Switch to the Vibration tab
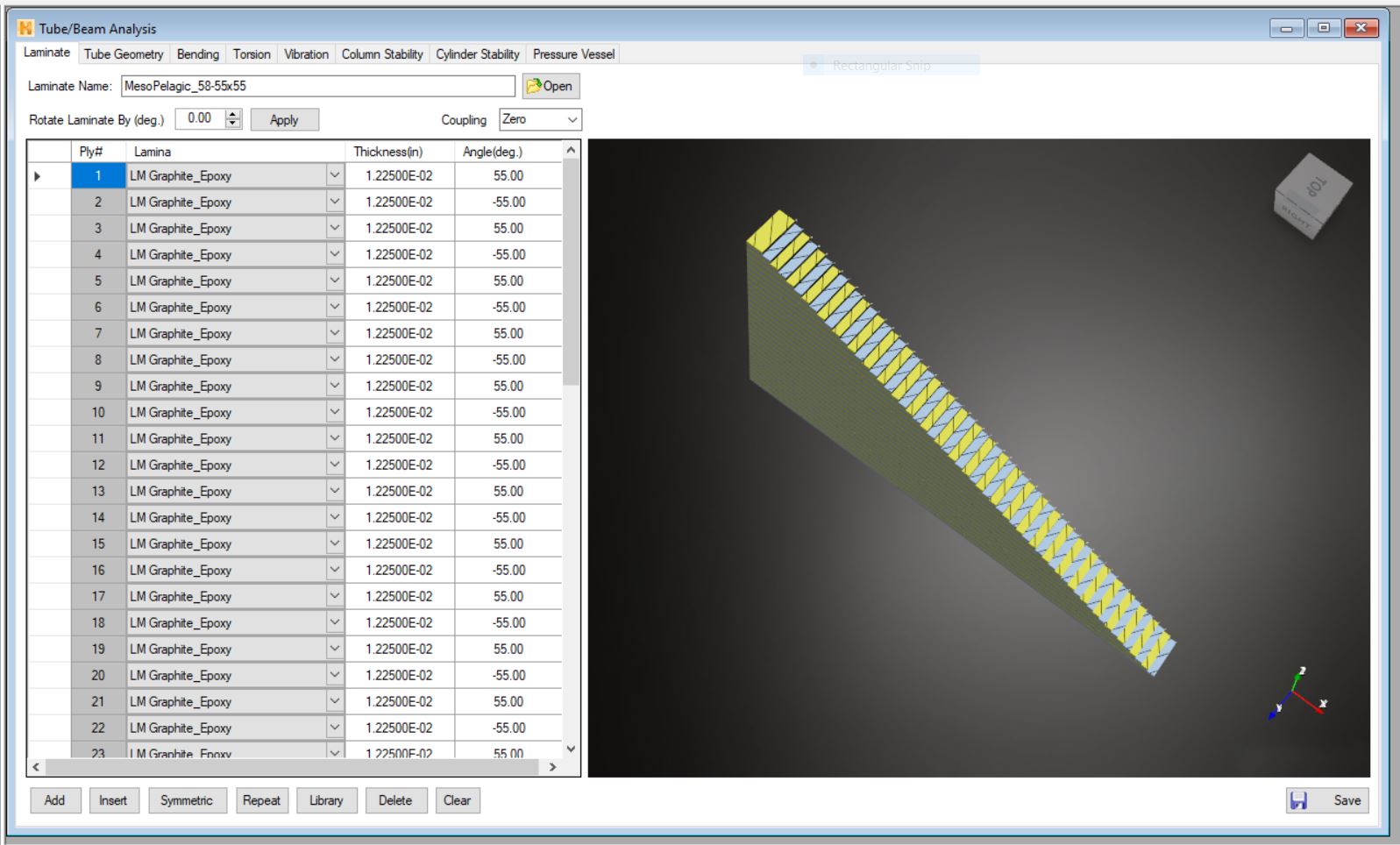This screenshot has height=845, width=1400. click(x=306, y=54)
